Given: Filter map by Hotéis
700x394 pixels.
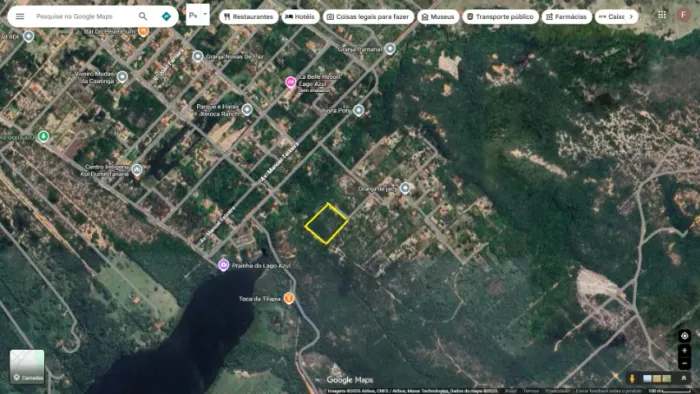Looking at the screenshot, I should coord(300,17).
